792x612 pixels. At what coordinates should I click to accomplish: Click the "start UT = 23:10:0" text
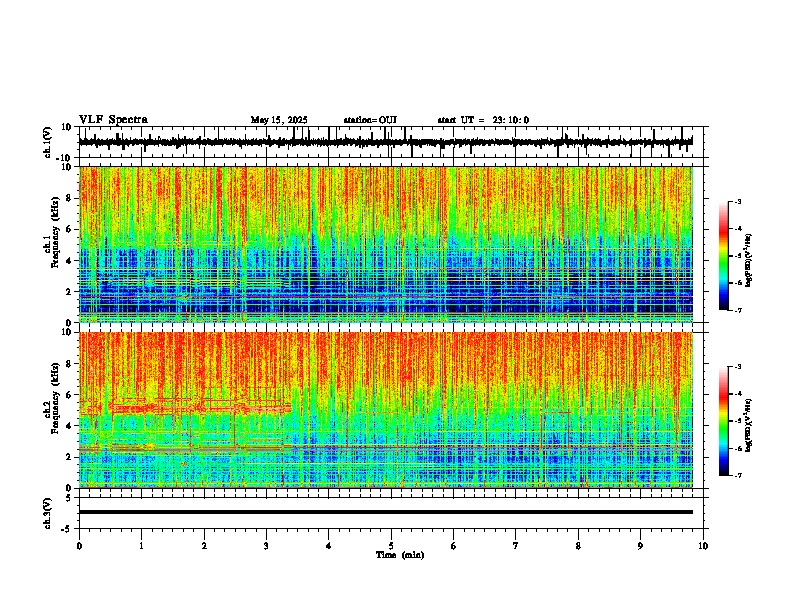point(483,120)
